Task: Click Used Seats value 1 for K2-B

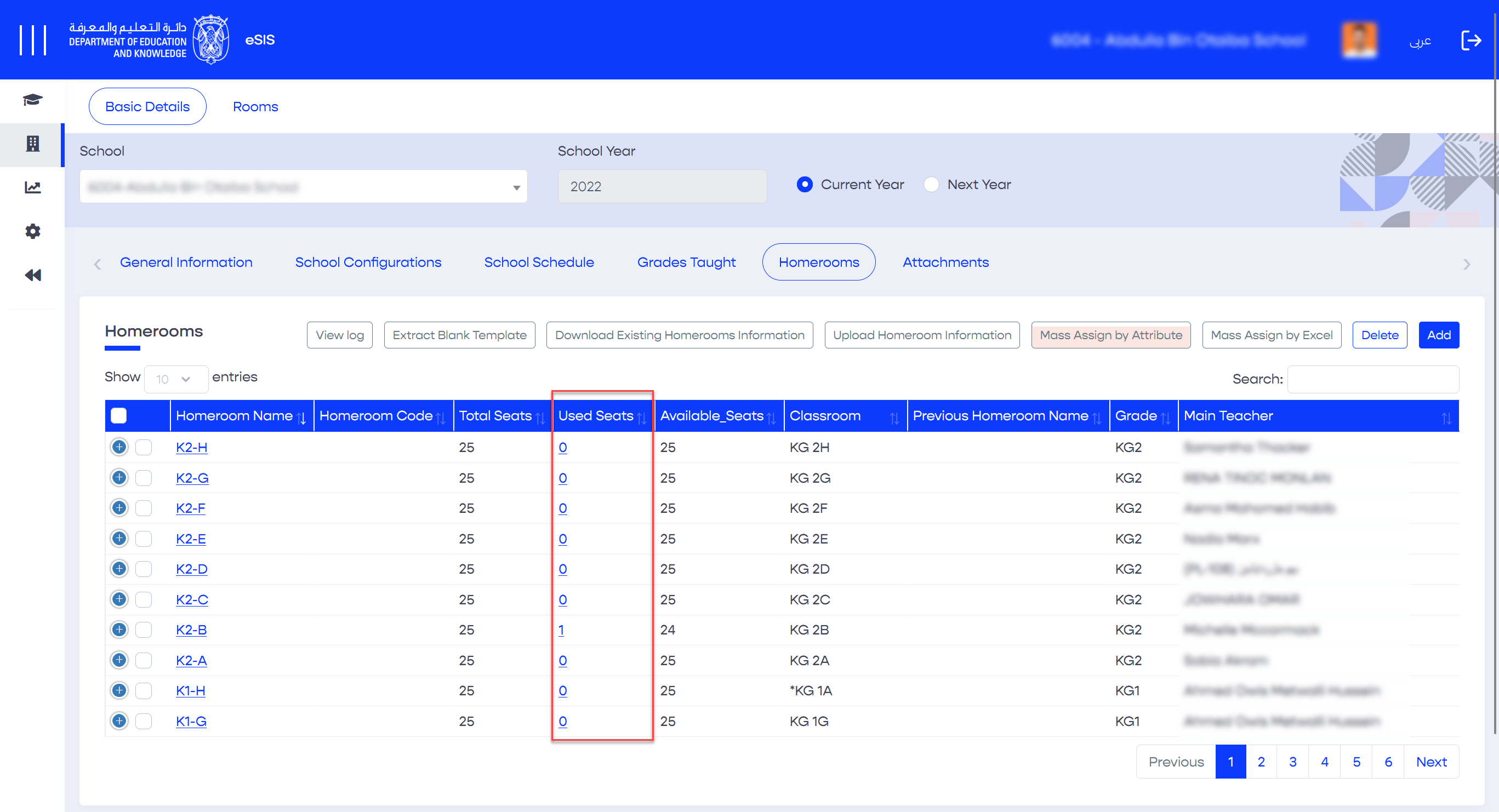Action: pos(561,630)
